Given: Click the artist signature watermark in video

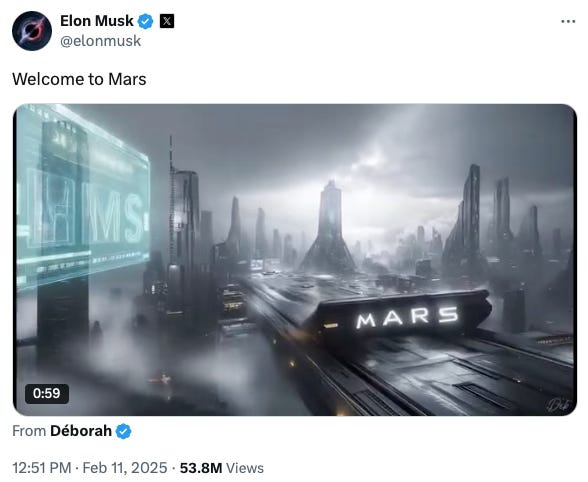Looking at the screenshot, I should 557,405.
